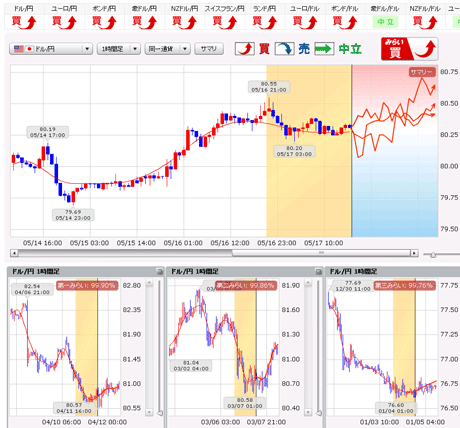Click the 77.69 12/30 11:00 marker
The width and height of the screenshot is (460, 428).
click(x=353, y=286)
